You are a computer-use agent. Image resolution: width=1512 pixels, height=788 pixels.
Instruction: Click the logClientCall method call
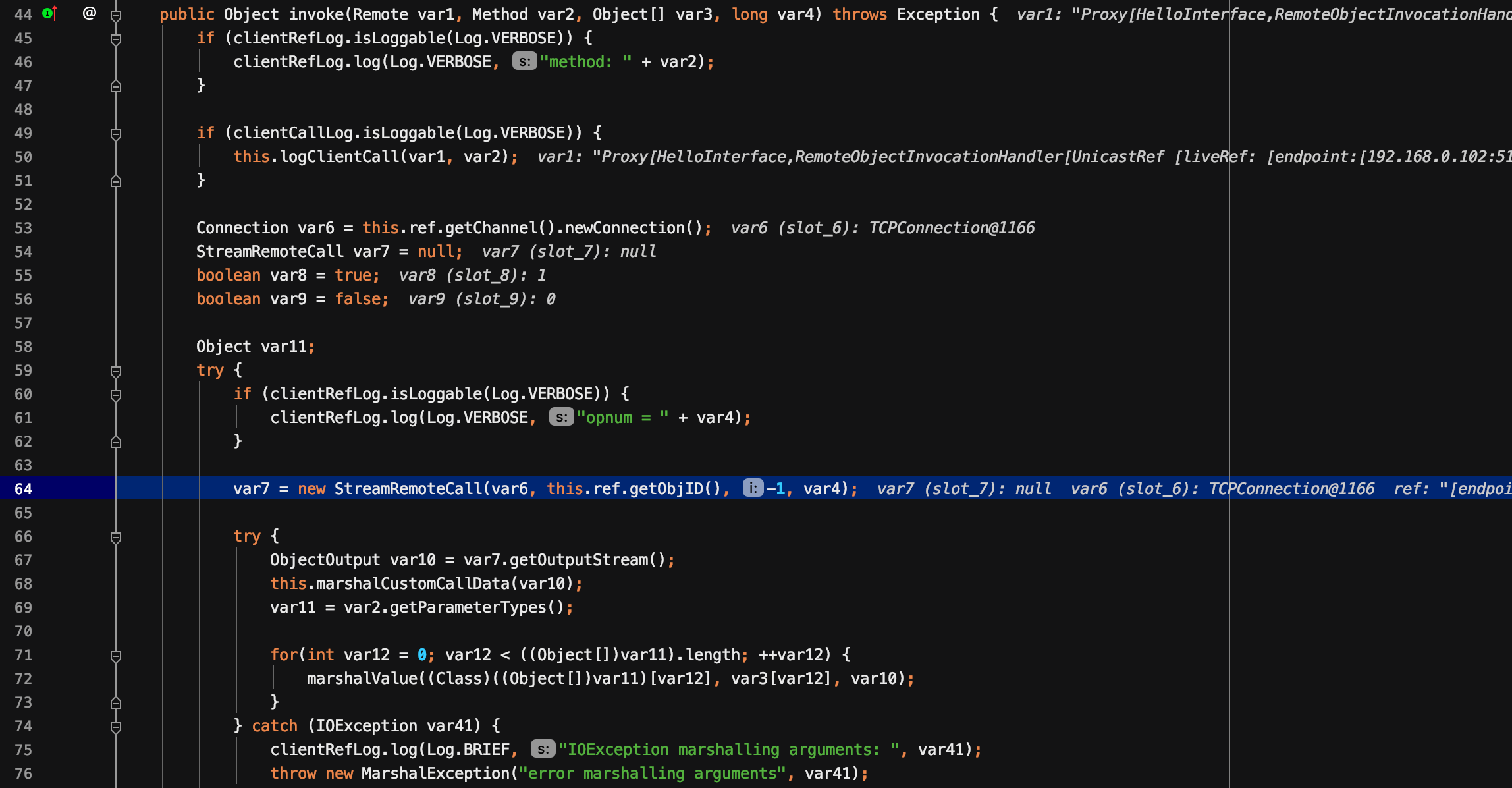click(340, 157)
